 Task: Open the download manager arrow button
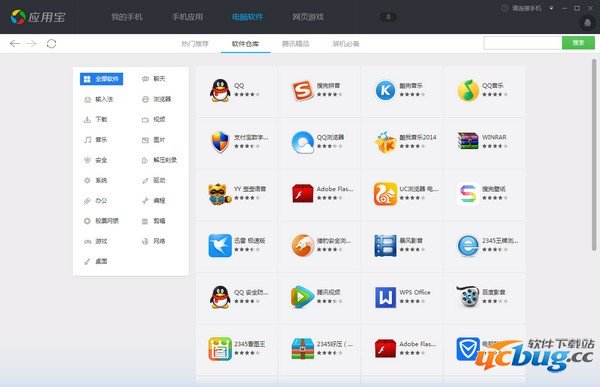coord(388,17)
